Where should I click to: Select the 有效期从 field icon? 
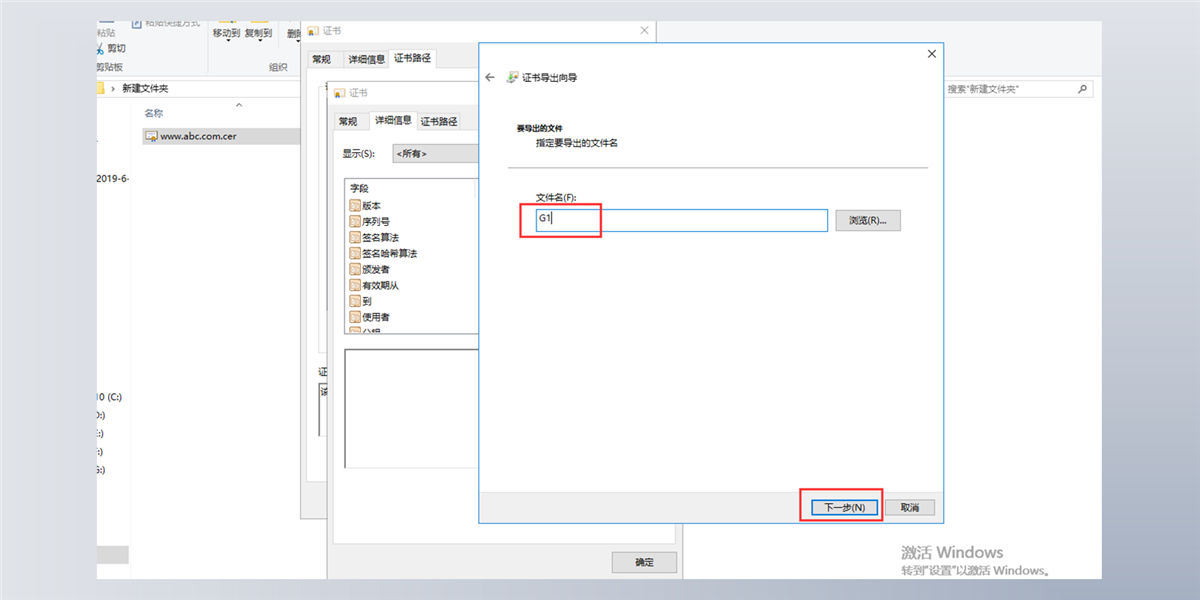pyautogui.click(x=355, y=285)
